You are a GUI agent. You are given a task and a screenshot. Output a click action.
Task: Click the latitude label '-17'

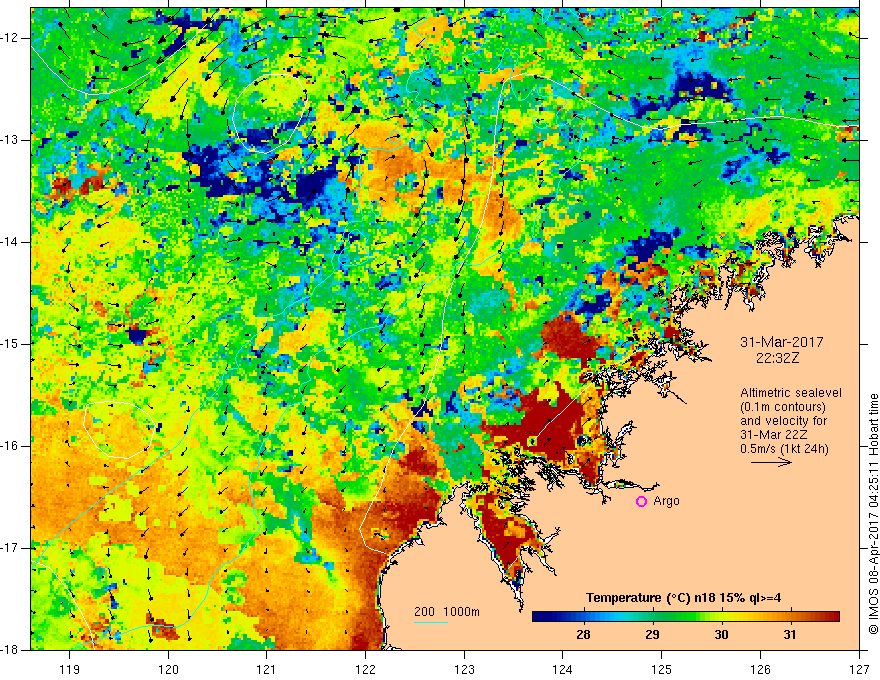coord(11,548)
